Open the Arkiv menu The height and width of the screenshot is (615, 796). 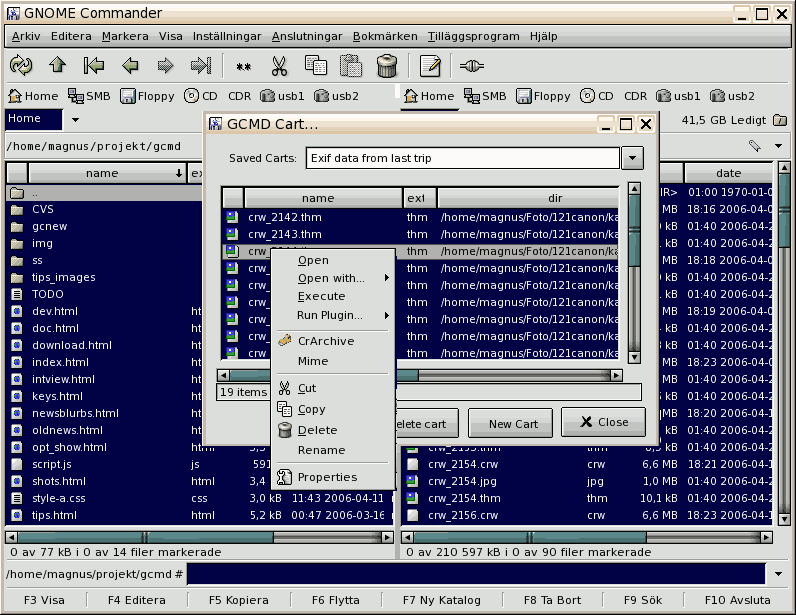point(26,37)
